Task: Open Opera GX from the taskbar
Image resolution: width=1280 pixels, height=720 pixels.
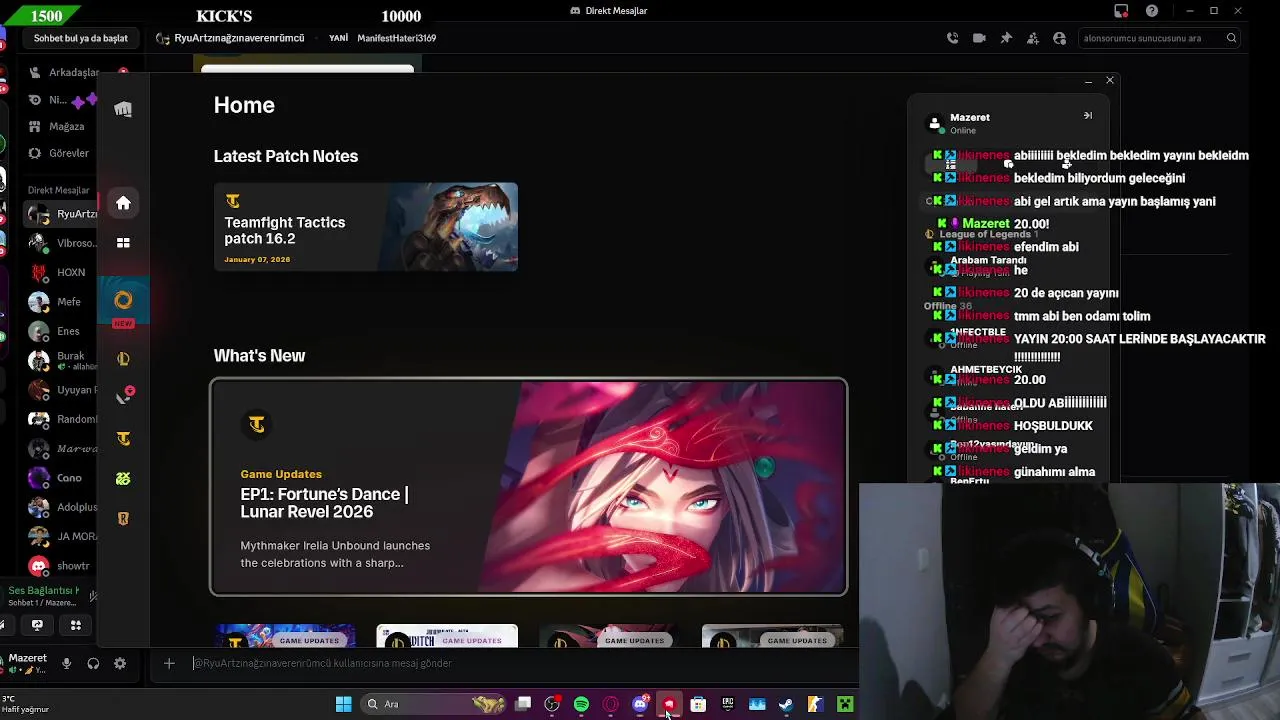Action: [611, 704]
